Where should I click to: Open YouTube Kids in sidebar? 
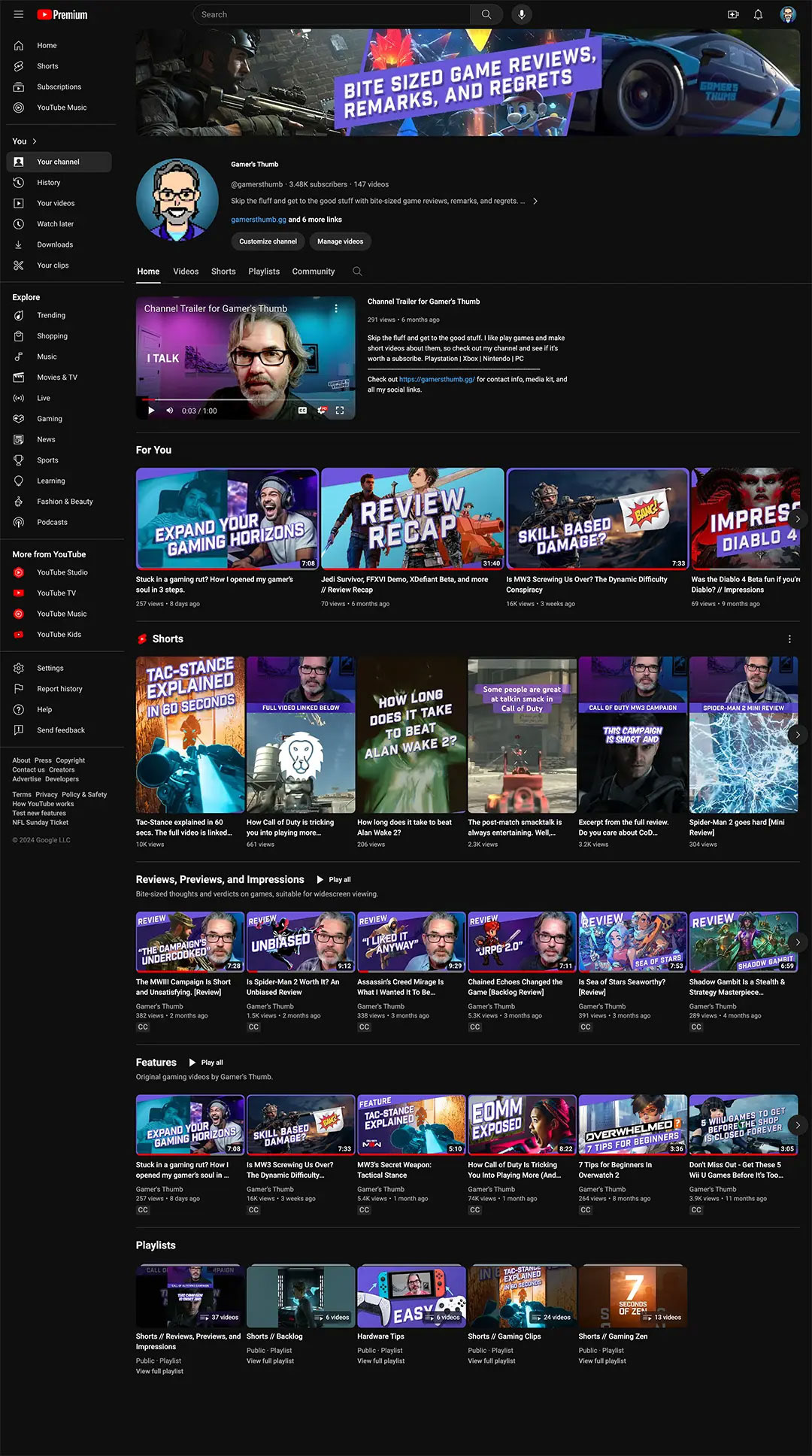coord(59,635)
